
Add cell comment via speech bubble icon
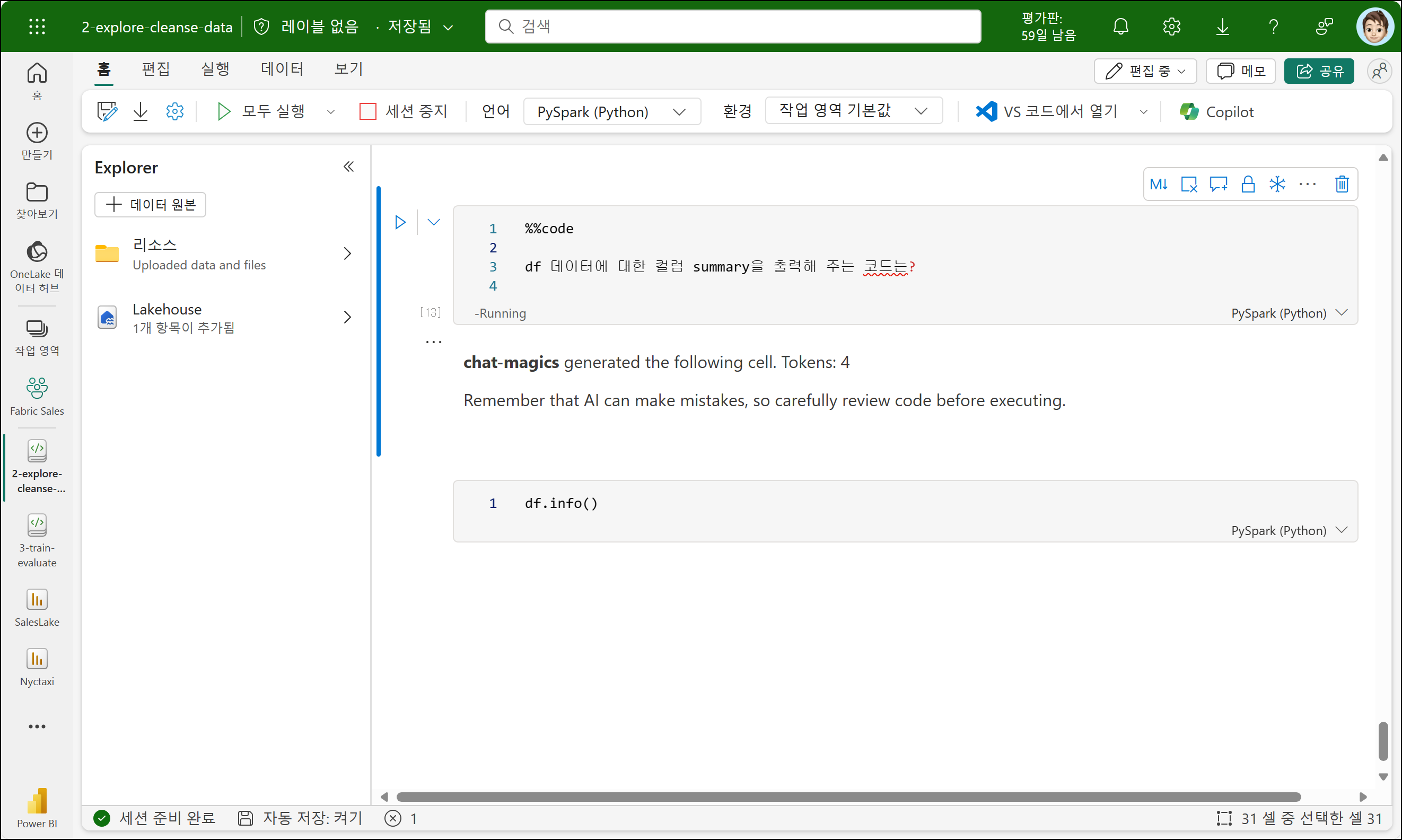click(1218, 184)
